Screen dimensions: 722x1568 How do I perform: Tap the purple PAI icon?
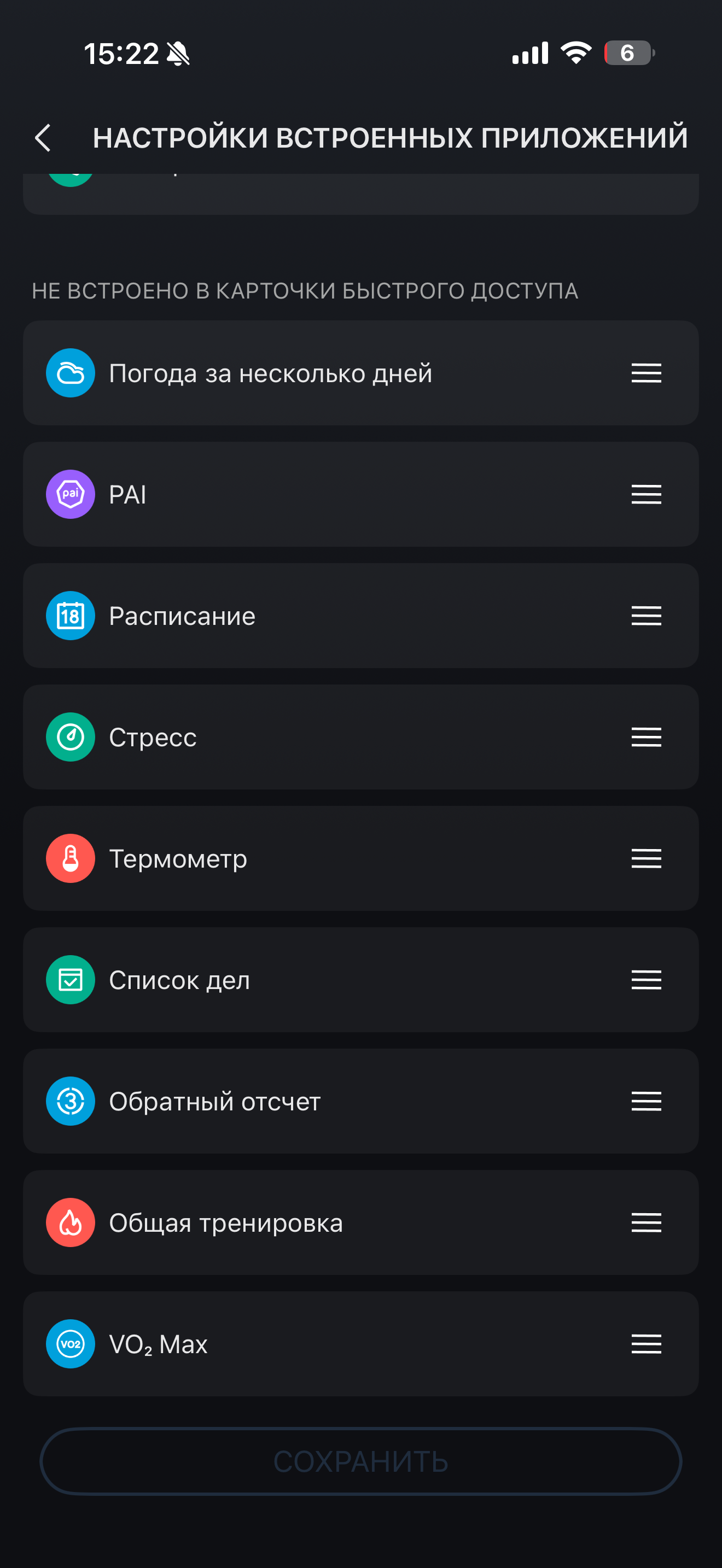click(x=71, y=494)
